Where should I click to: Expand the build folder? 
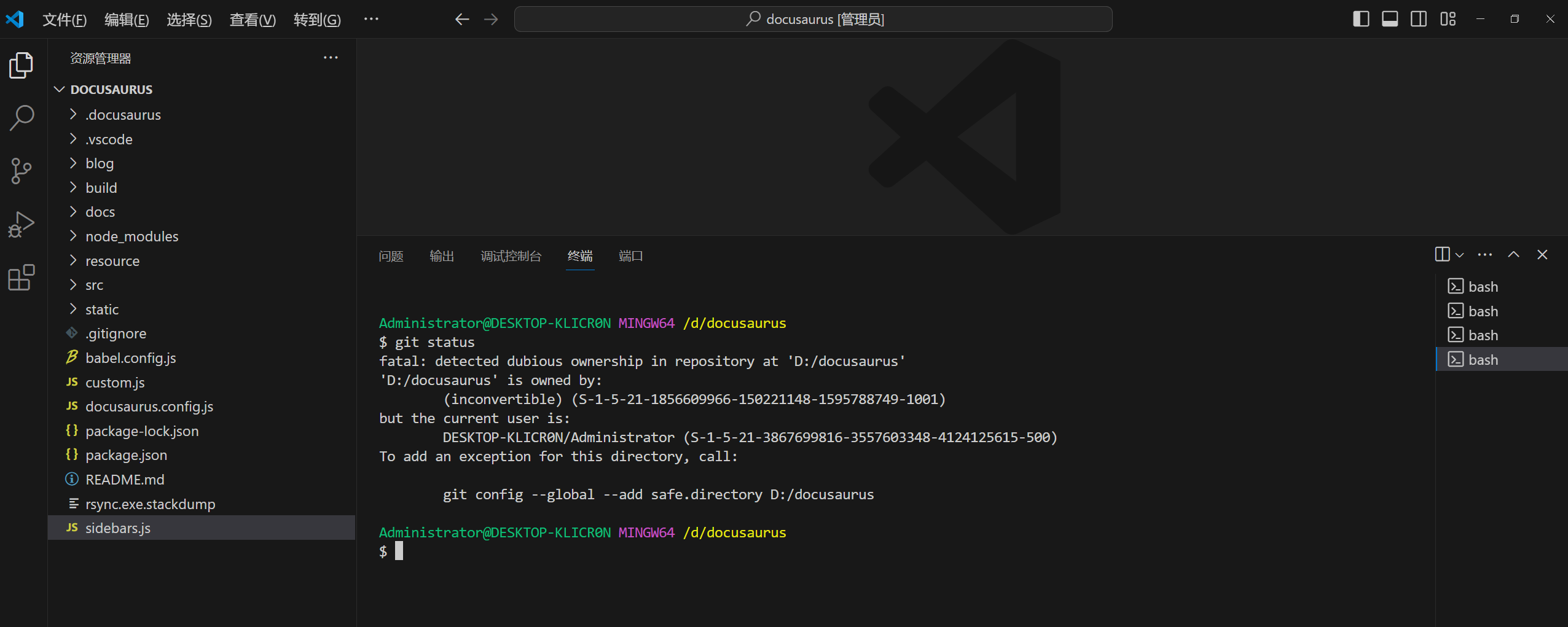pos(202,188)
